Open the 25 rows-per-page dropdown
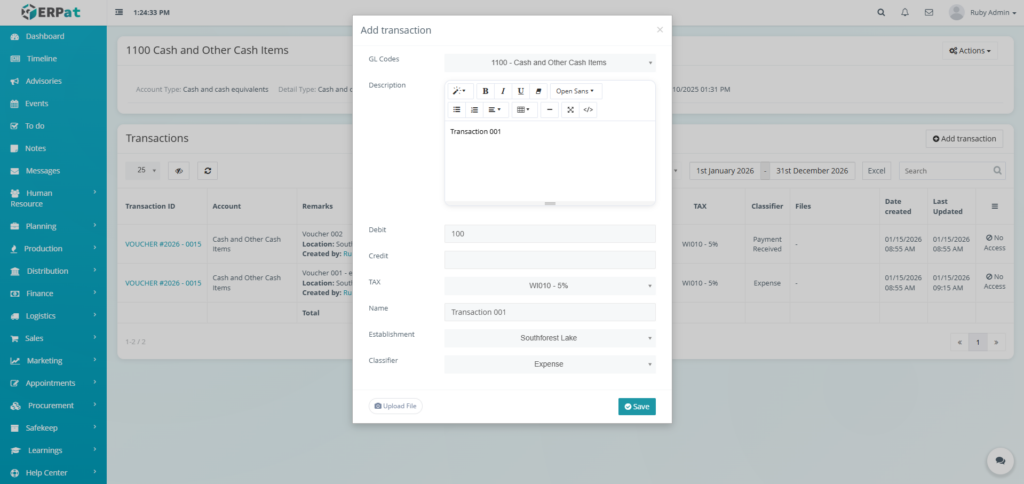Screen dimensions: 1024x484 click(143, 170)
